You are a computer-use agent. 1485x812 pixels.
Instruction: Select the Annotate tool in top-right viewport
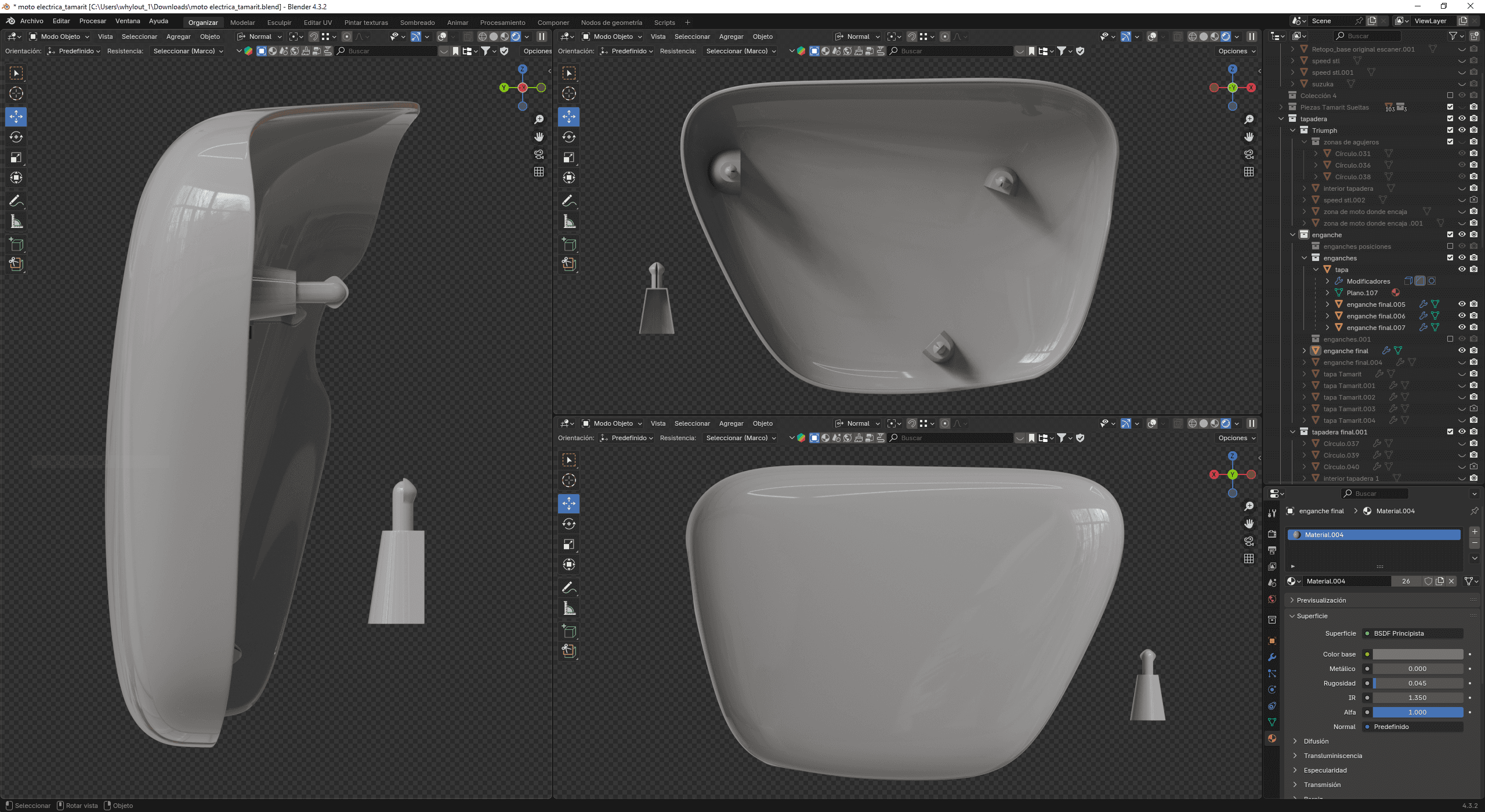tap(569, 201)
